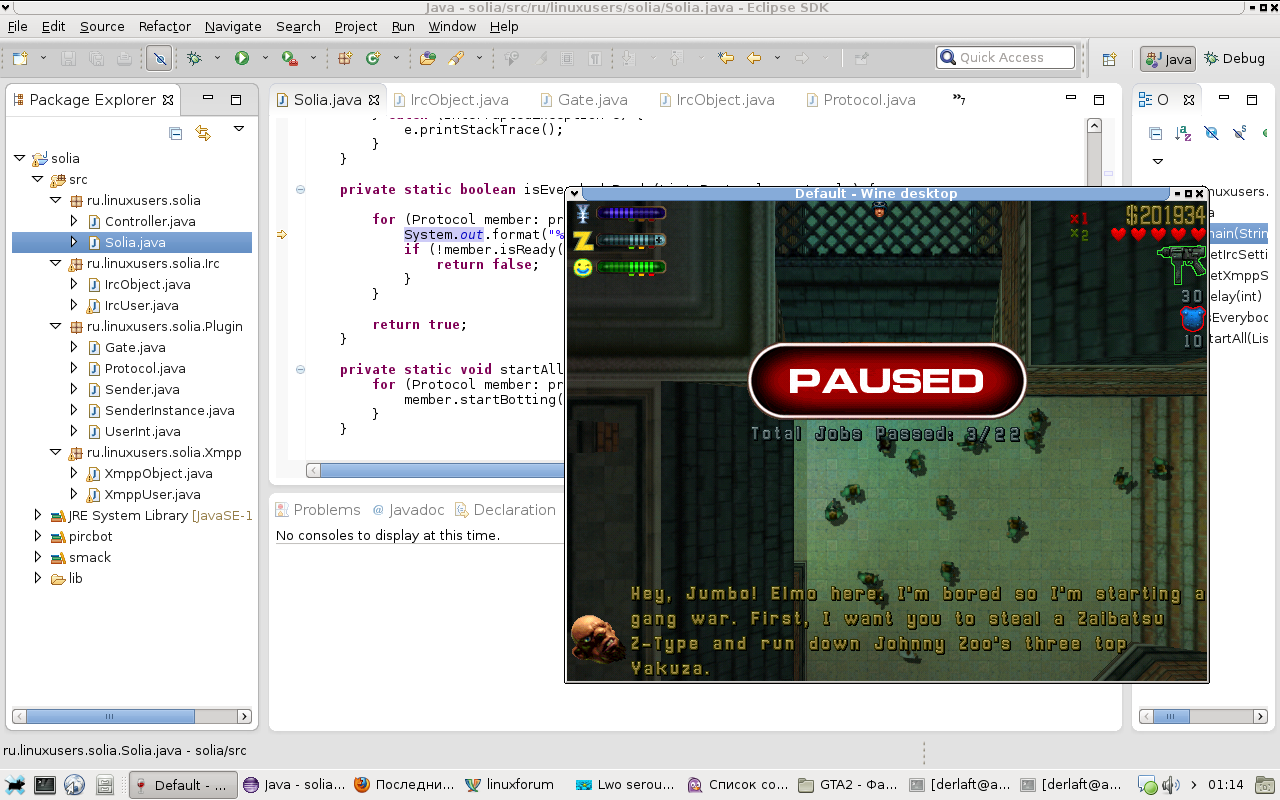Image resolution: width=1280 pixels, height=800 pixels.
Task: Open the Declaration view tab
Action: [x=505, y=509]
